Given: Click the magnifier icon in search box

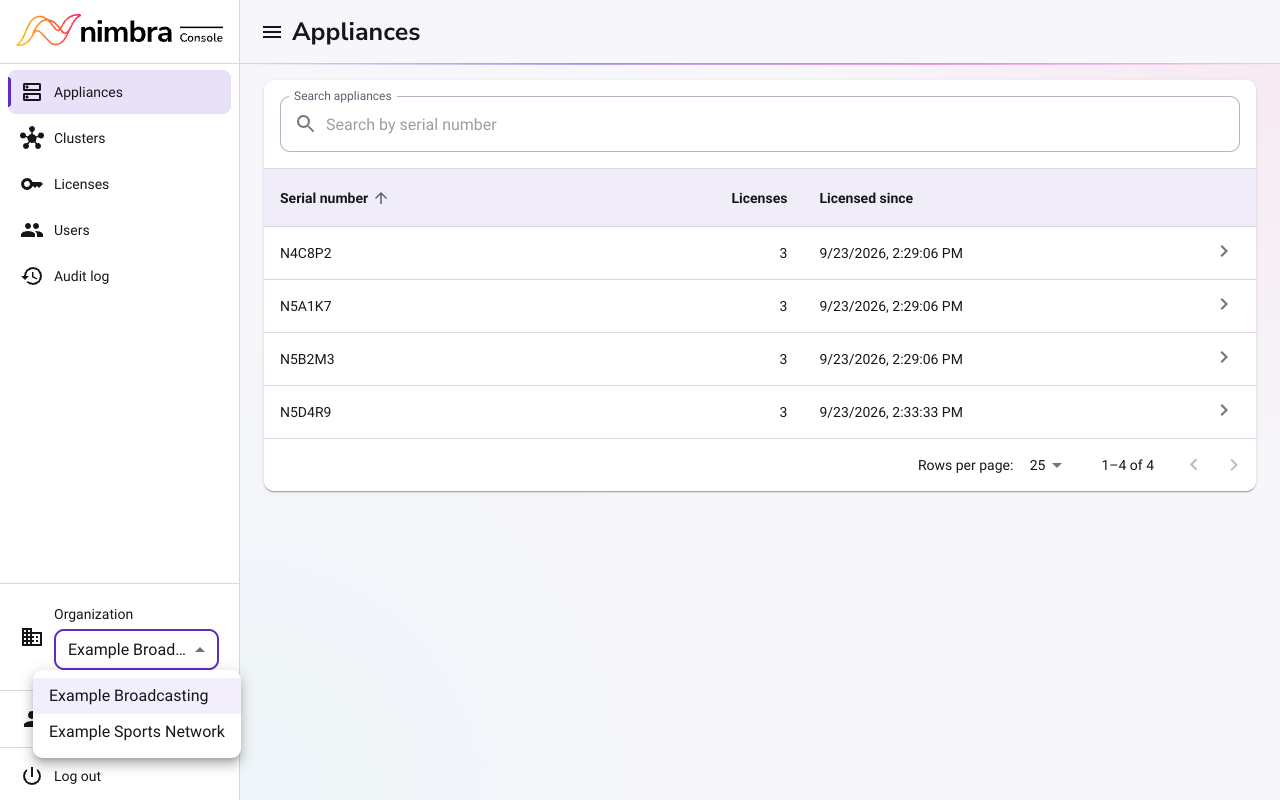Looking at the screenshot, I should (x=306, y=124).
